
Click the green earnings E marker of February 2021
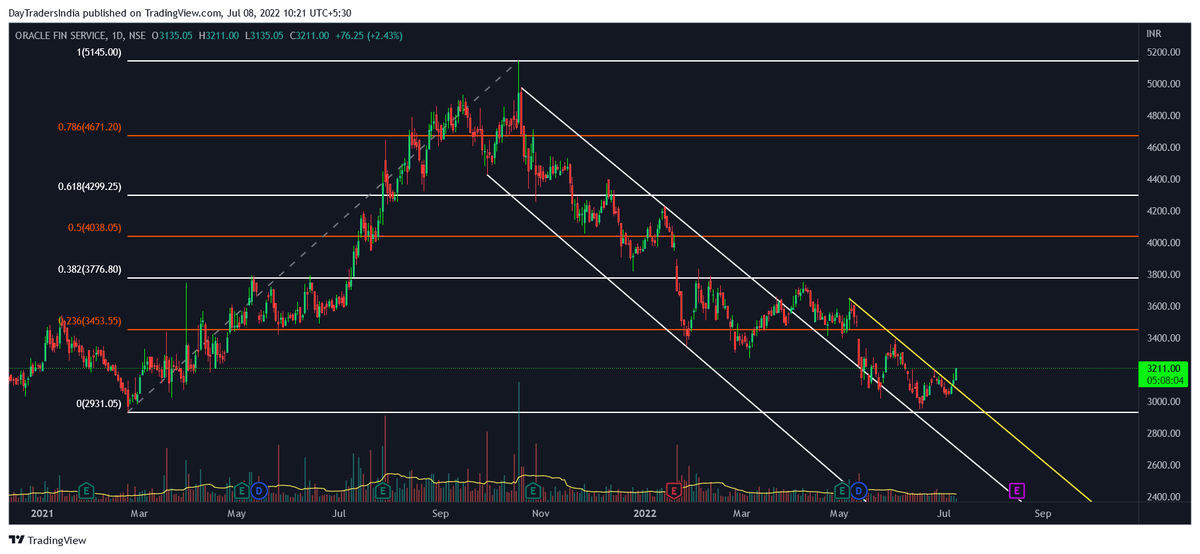(x=87, y=490)
